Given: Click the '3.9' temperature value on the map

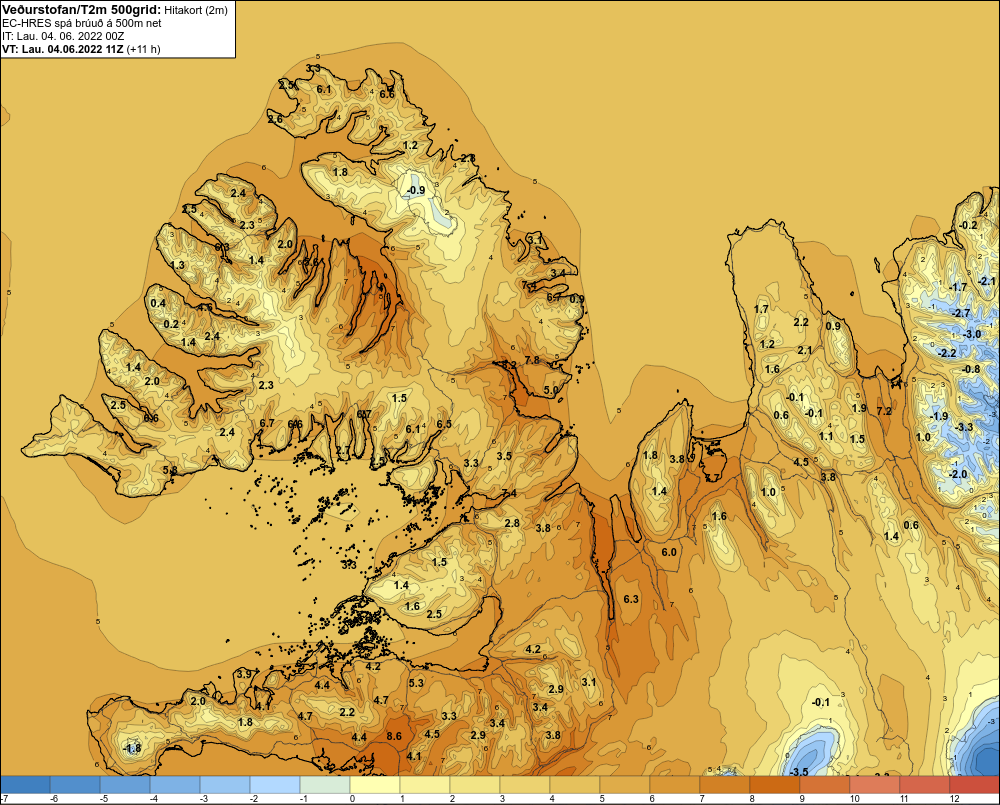Looking at the screenshot, I should 244,674.
